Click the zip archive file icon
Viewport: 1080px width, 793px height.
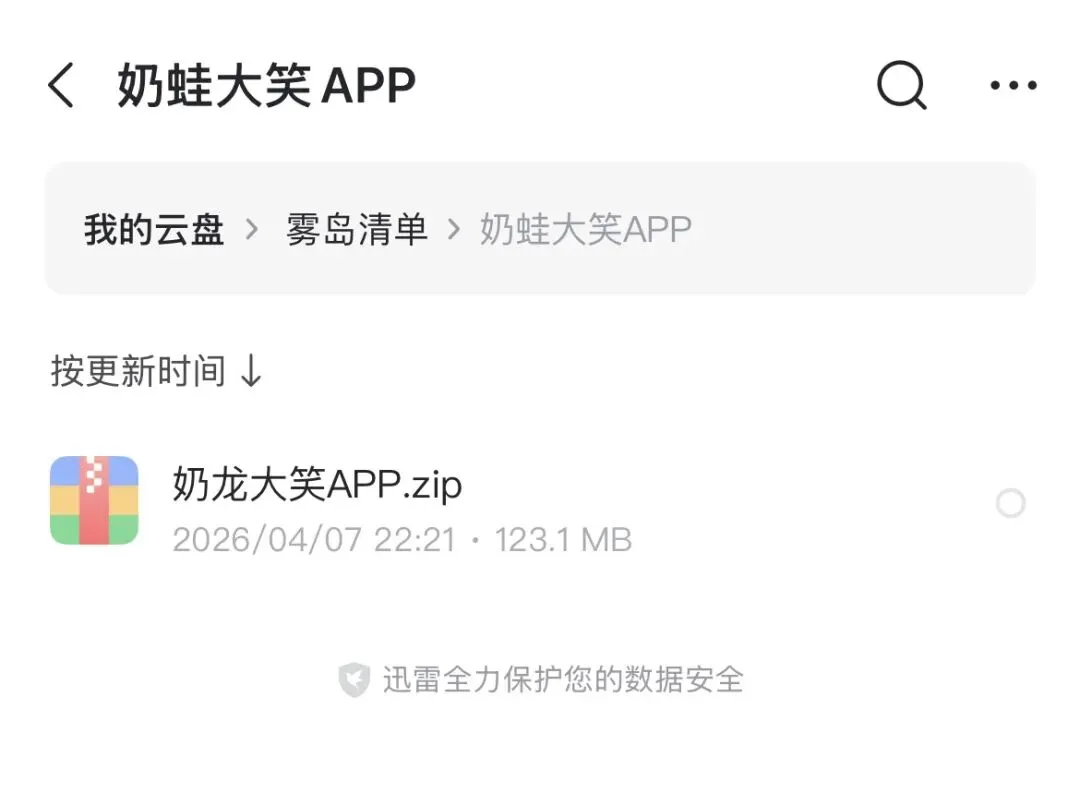(94, 500)
